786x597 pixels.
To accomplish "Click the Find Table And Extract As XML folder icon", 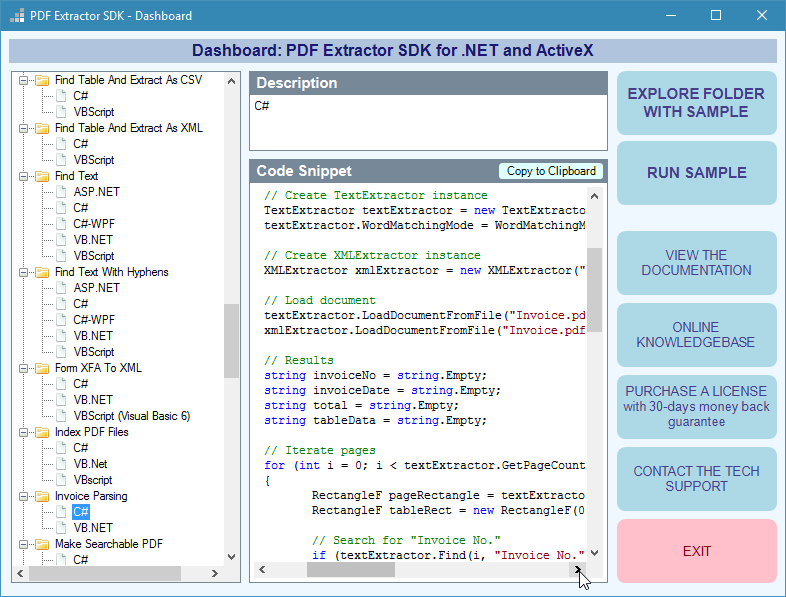I will click(x=42, y=128).
